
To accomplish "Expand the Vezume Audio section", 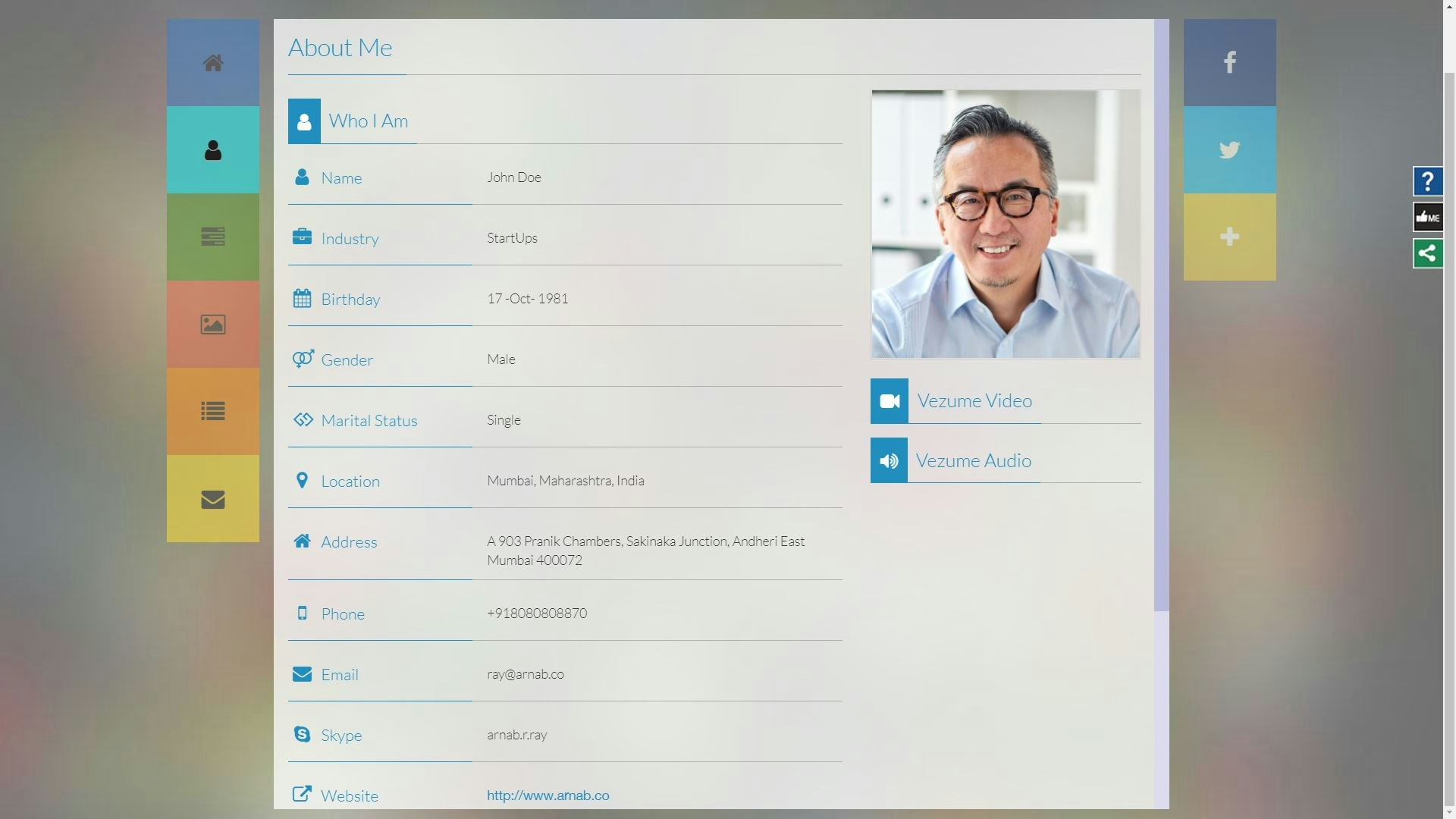I will coord(973,460).
